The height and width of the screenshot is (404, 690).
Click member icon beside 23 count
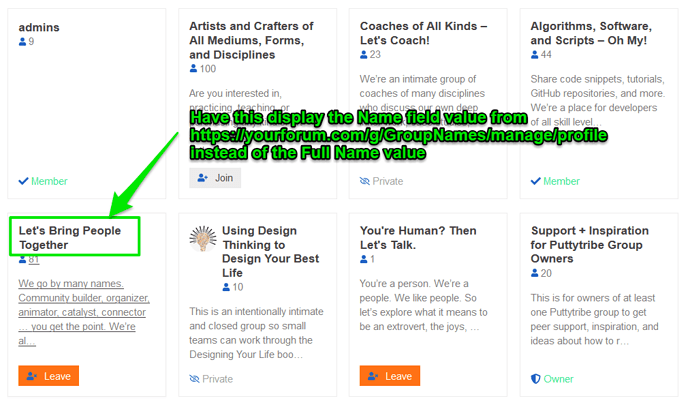point(363,55)
